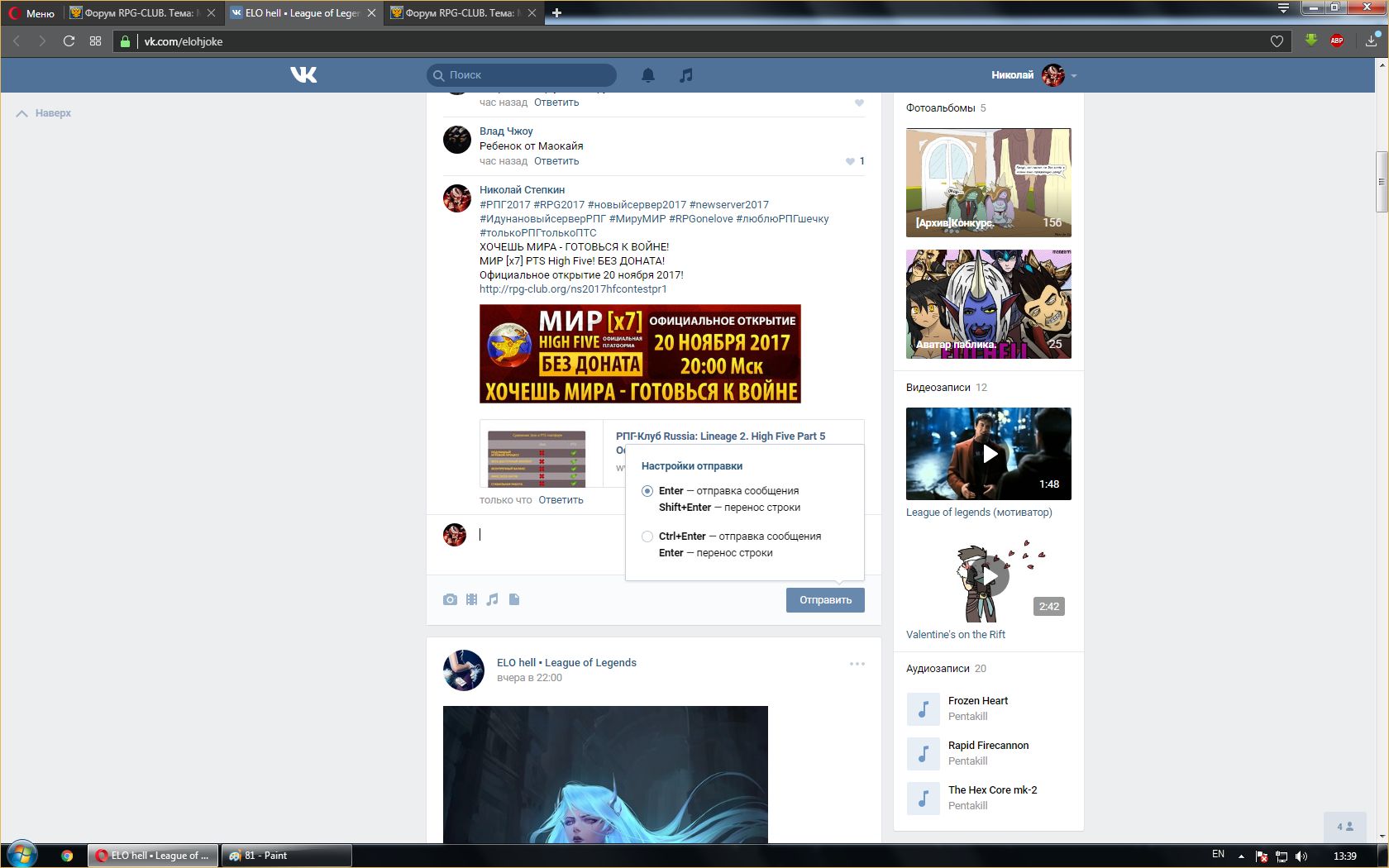Open the rpg-club.org contest link
This screenshot has width=1389, height=868.
573,289
